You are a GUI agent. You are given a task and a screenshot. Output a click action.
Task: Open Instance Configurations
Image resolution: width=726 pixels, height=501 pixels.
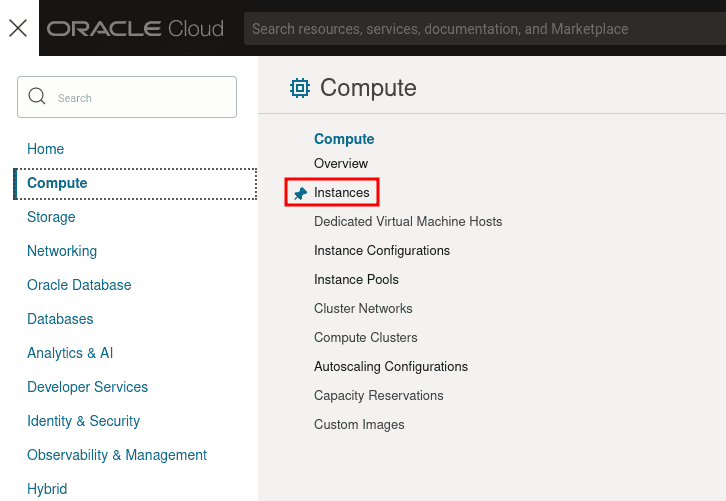pyautogui.click(x=382, y=250)
